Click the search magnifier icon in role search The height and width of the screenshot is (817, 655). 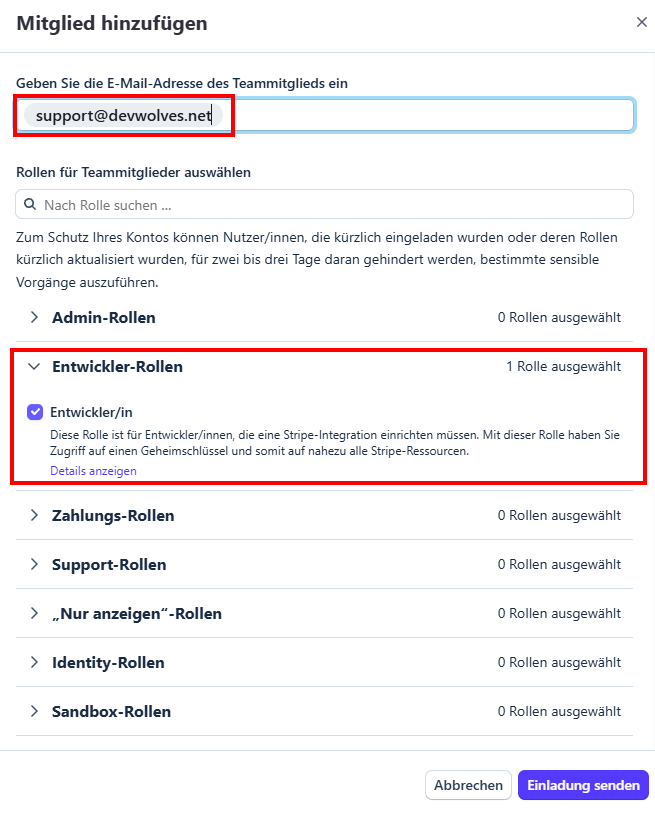tap(30, 204)
